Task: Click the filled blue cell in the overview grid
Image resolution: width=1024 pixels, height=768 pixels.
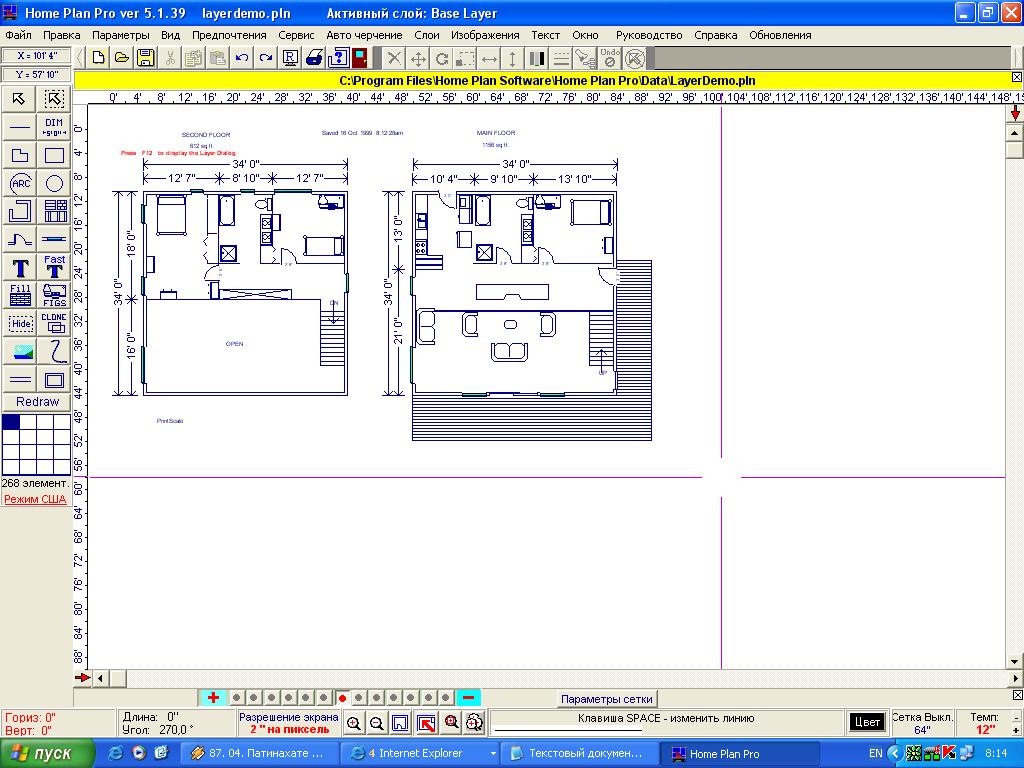Action: point(11,422)
